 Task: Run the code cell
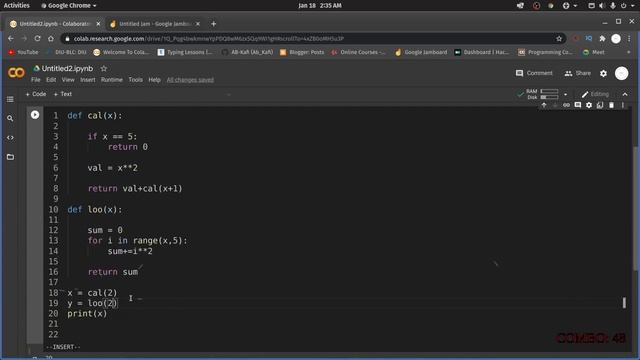(35, 115)
